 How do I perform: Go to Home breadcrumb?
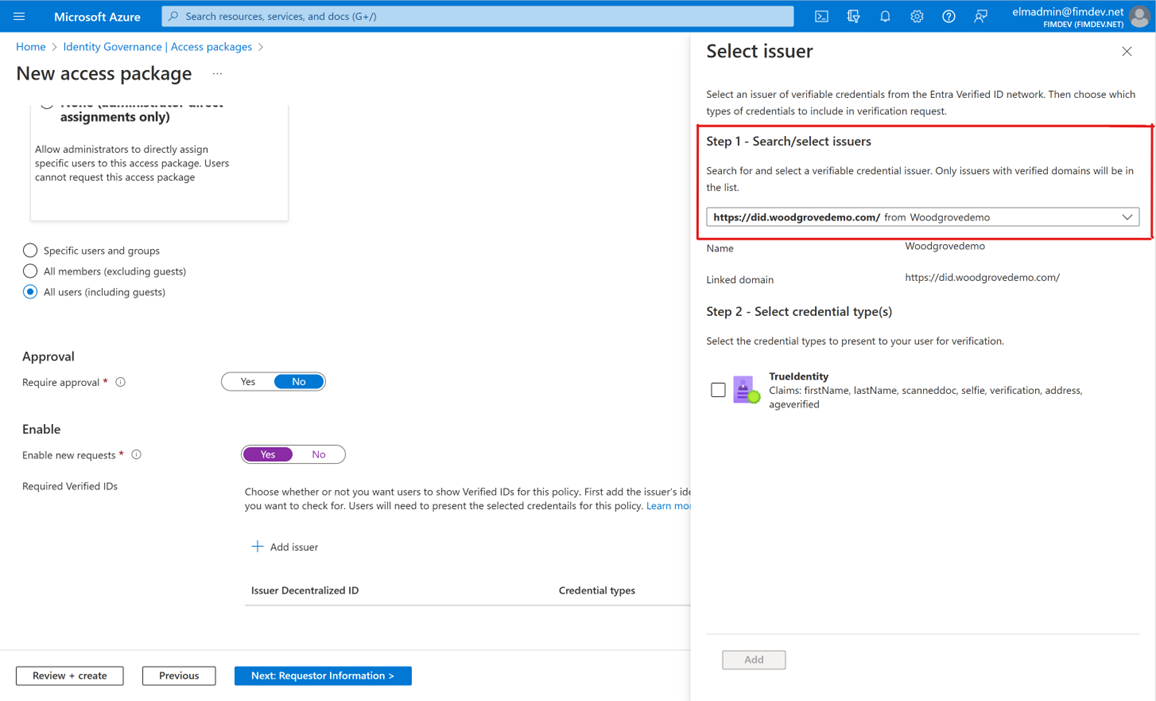(x=30, y=47)
